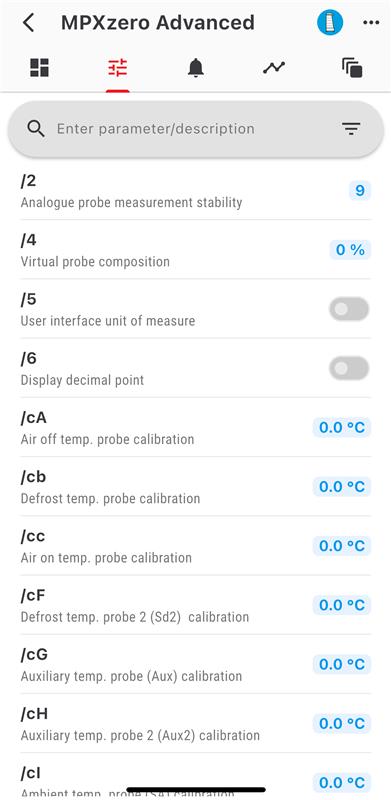
Task: Open the alarms bell tab
Action: (x=196, y=67)
